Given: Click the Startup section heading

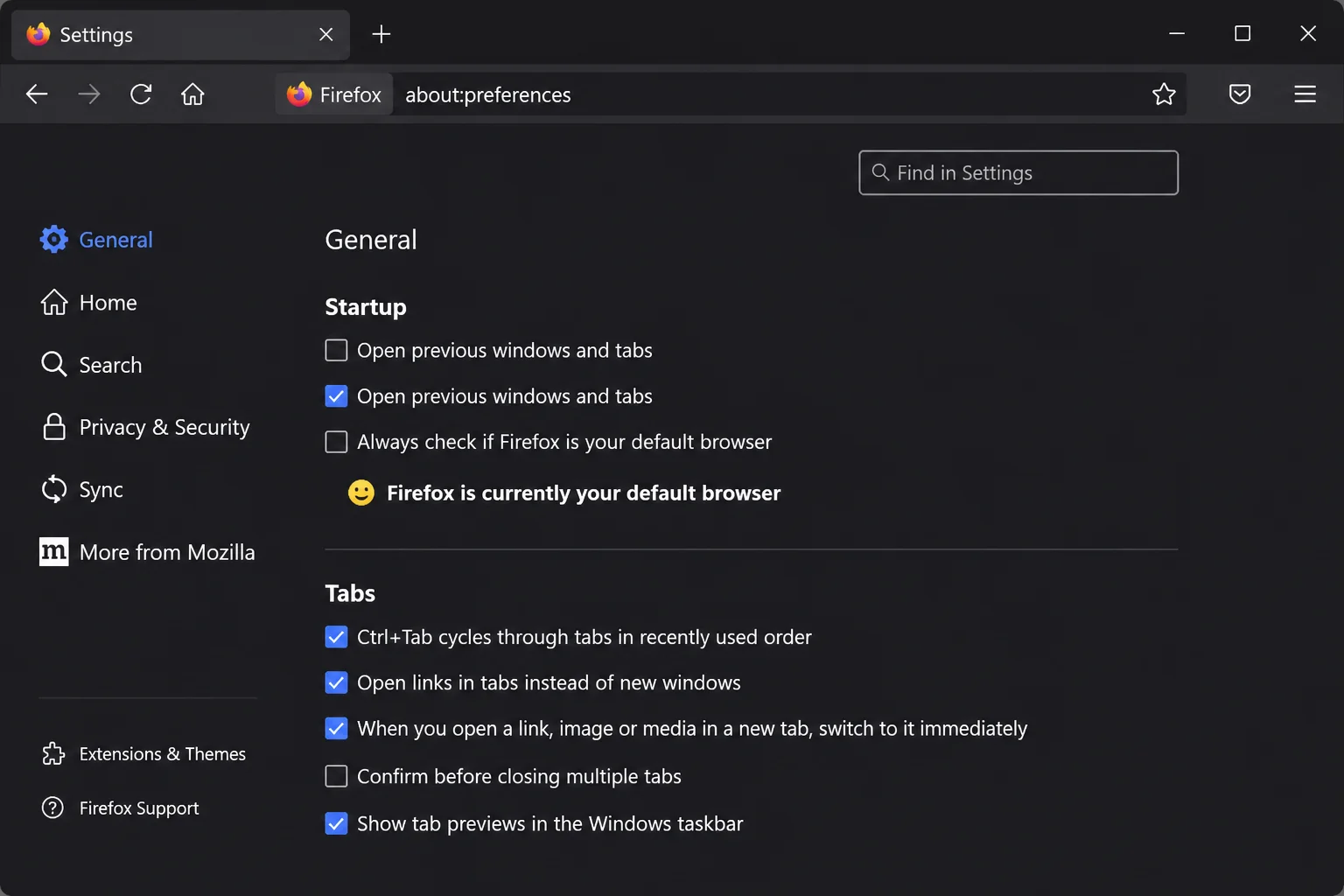Looking at the screenshot, I should click(x=366, y=307).
